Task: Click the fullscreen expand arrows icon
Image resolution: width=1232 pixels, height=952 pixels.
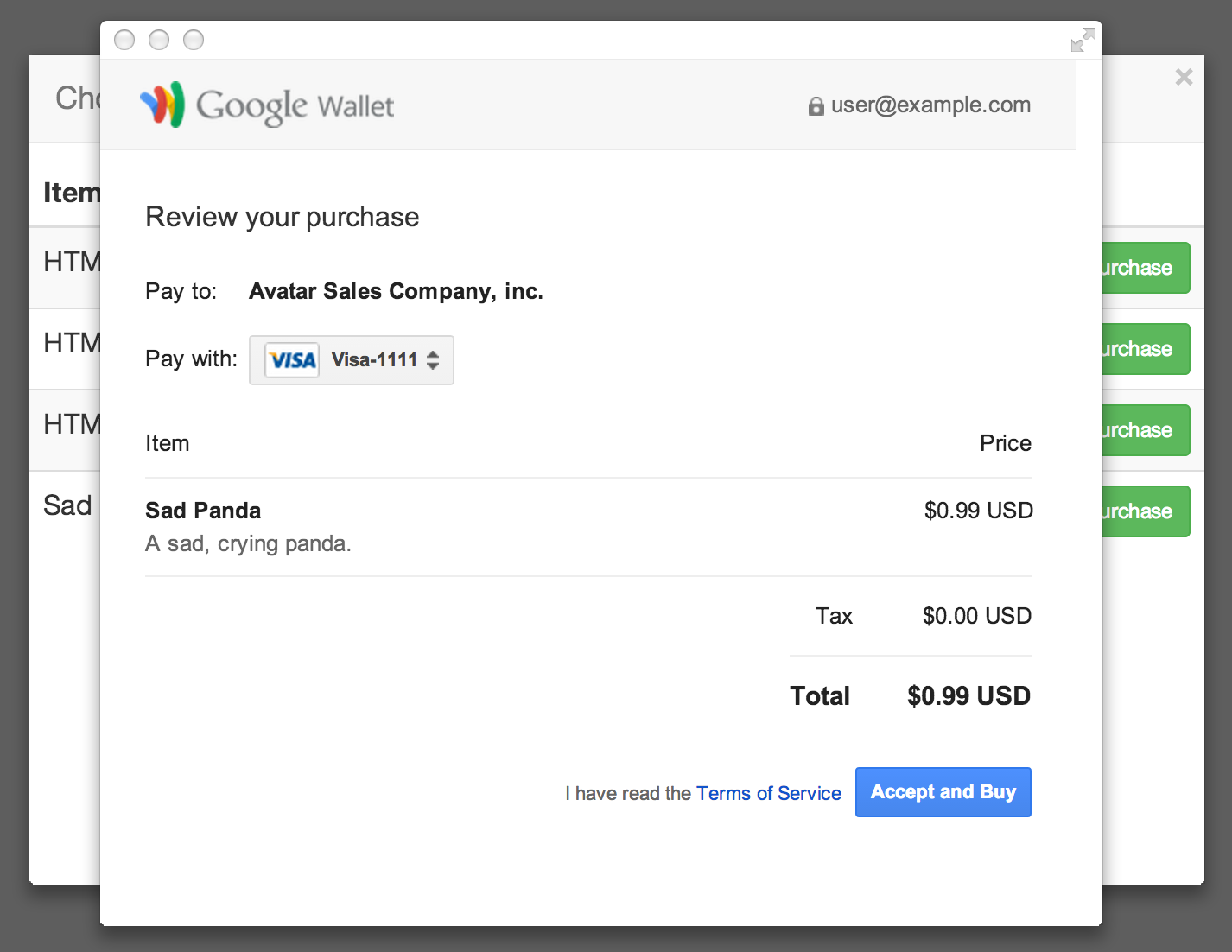Action: [x=1083, y=40]
